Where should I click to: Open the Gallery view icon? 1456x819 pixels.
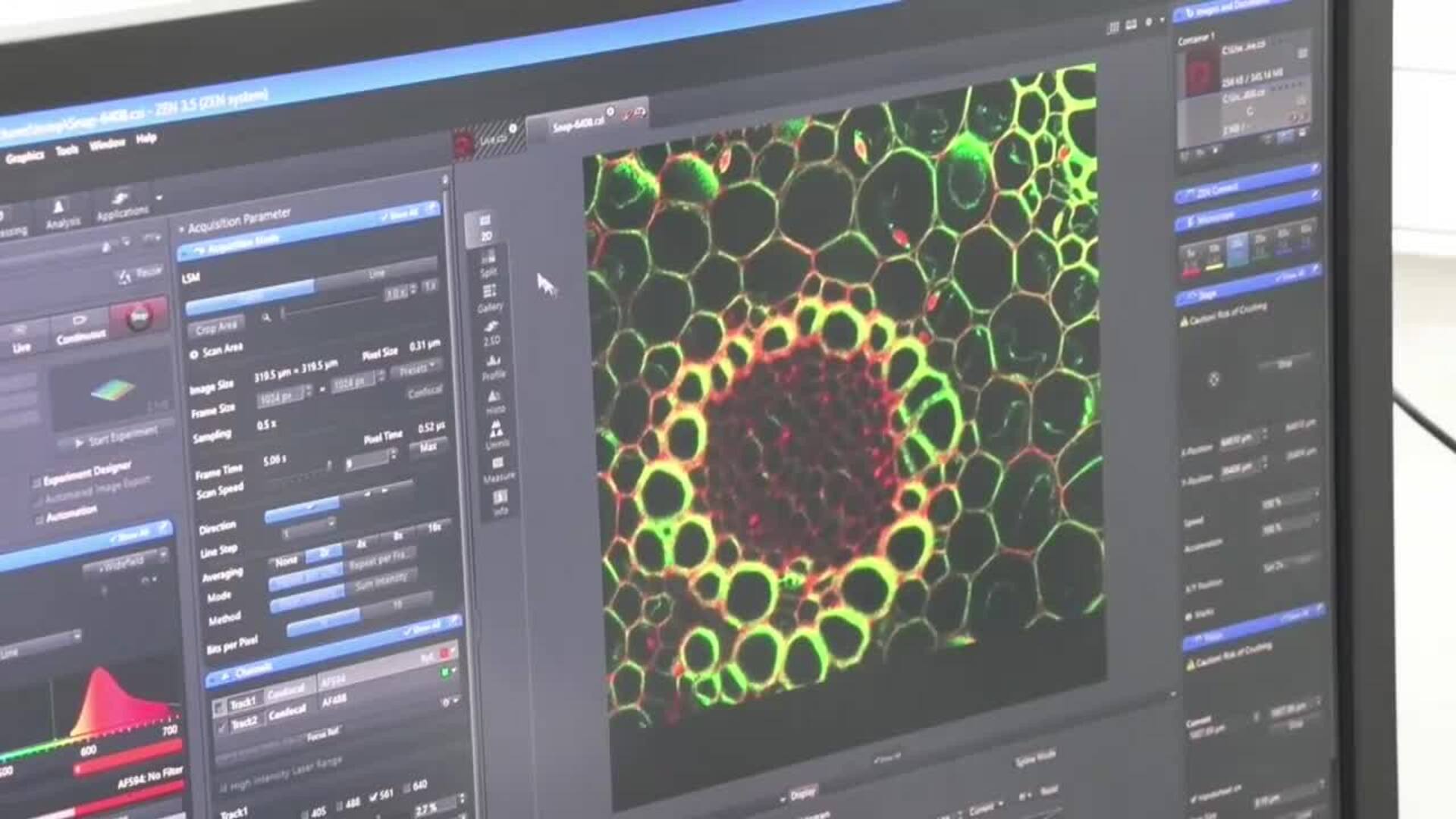(x=490, y=298)
